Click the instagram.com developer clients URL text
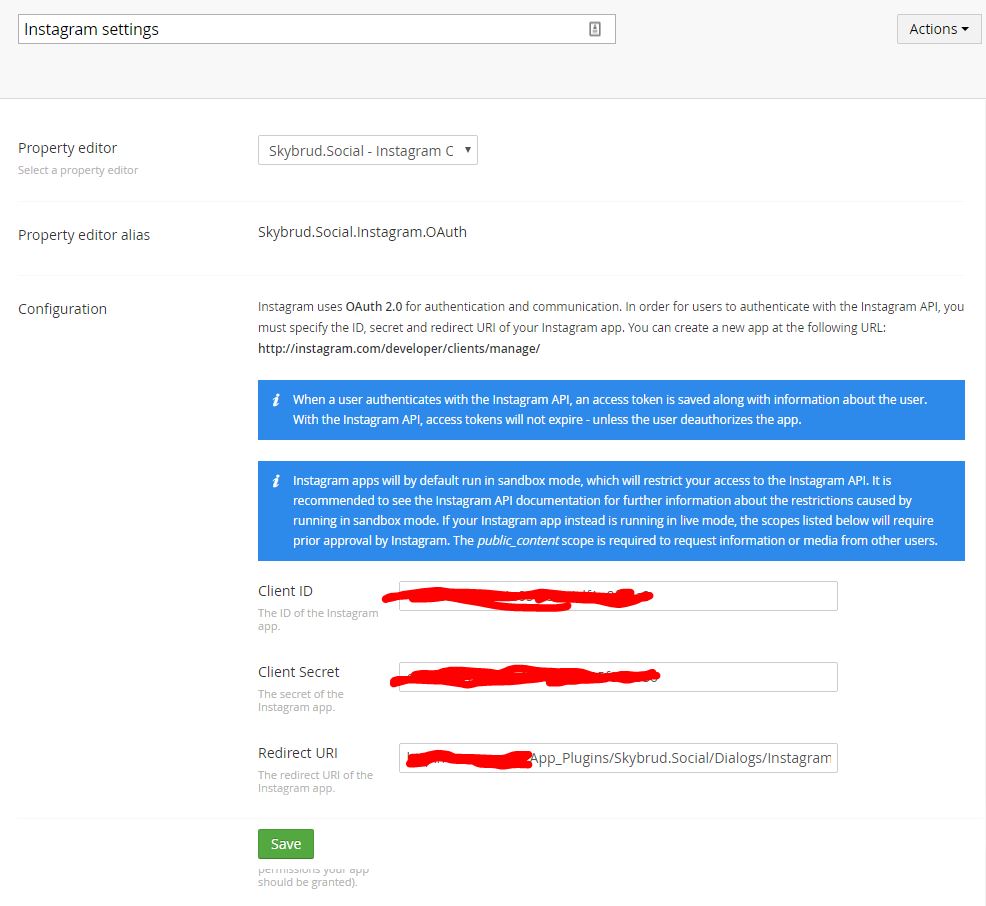The image size is (986, 906). (399, 348)
